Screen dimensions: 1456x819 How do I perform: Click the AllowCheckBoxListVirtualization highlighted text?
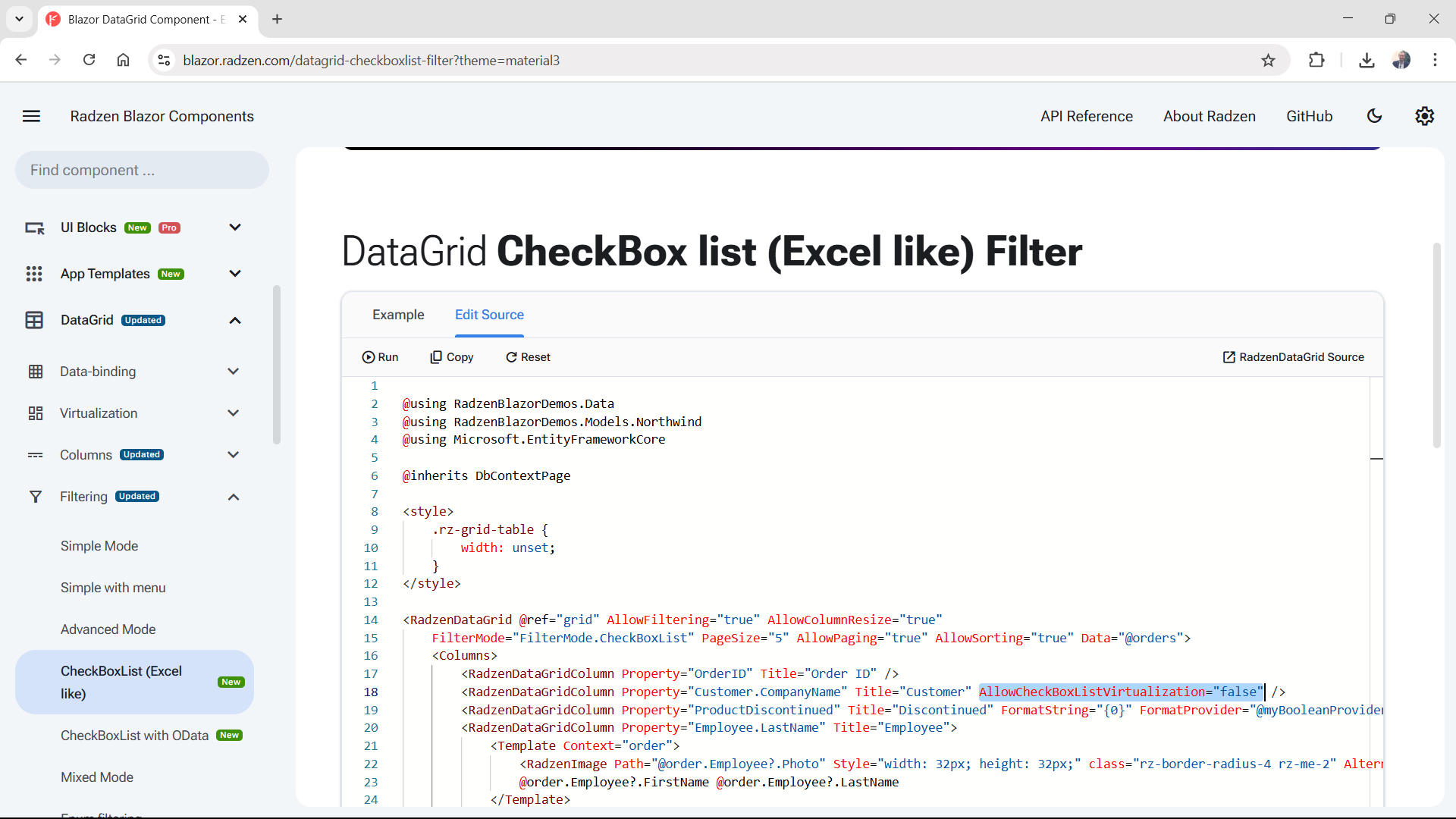point(1122,692)
